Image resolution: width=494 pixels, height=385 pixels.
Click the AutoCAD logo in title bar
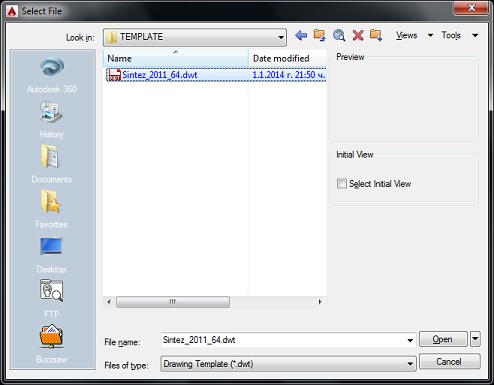click(x=12, y=11)
